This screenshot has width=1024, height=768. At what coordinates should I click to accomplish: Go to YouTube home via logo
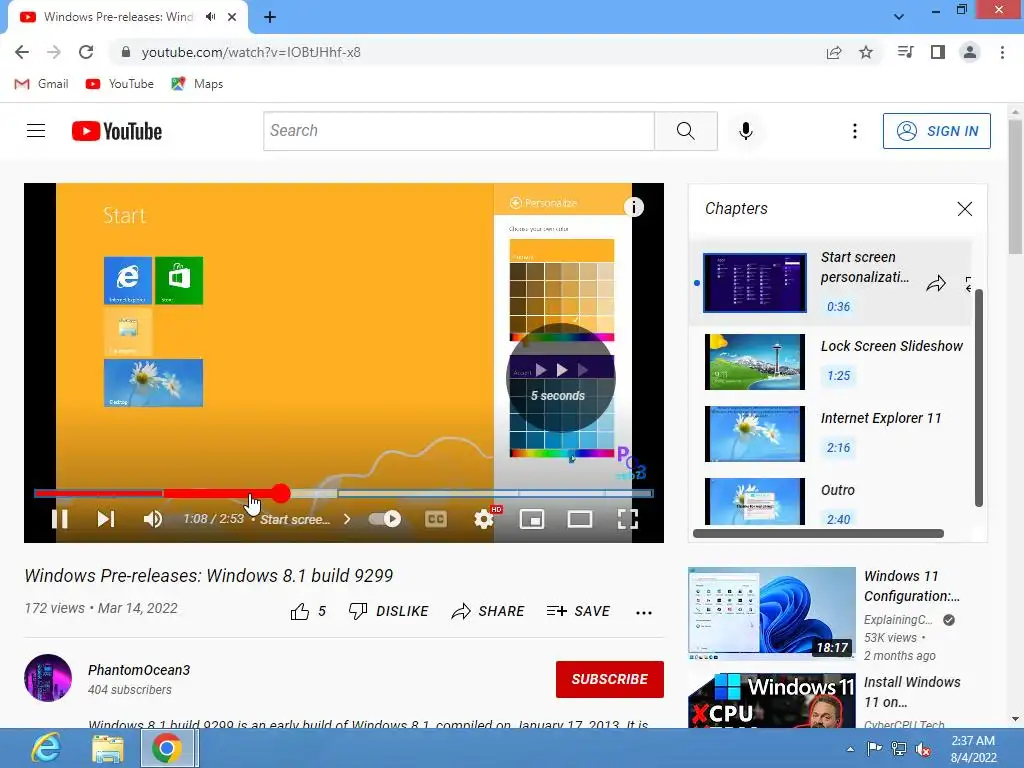[117, 131]
